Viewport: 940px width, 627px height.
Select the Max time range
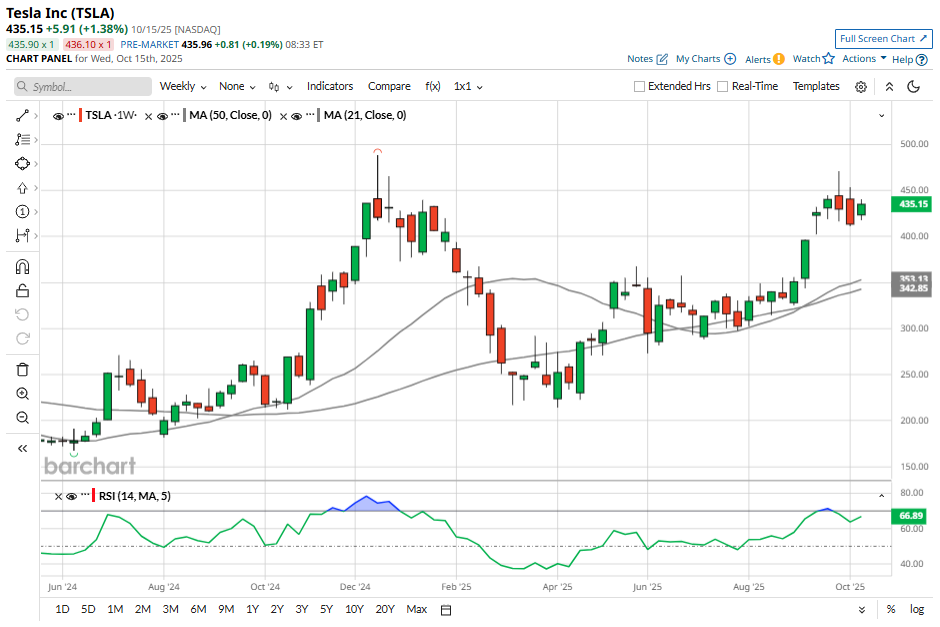point(417,610)
